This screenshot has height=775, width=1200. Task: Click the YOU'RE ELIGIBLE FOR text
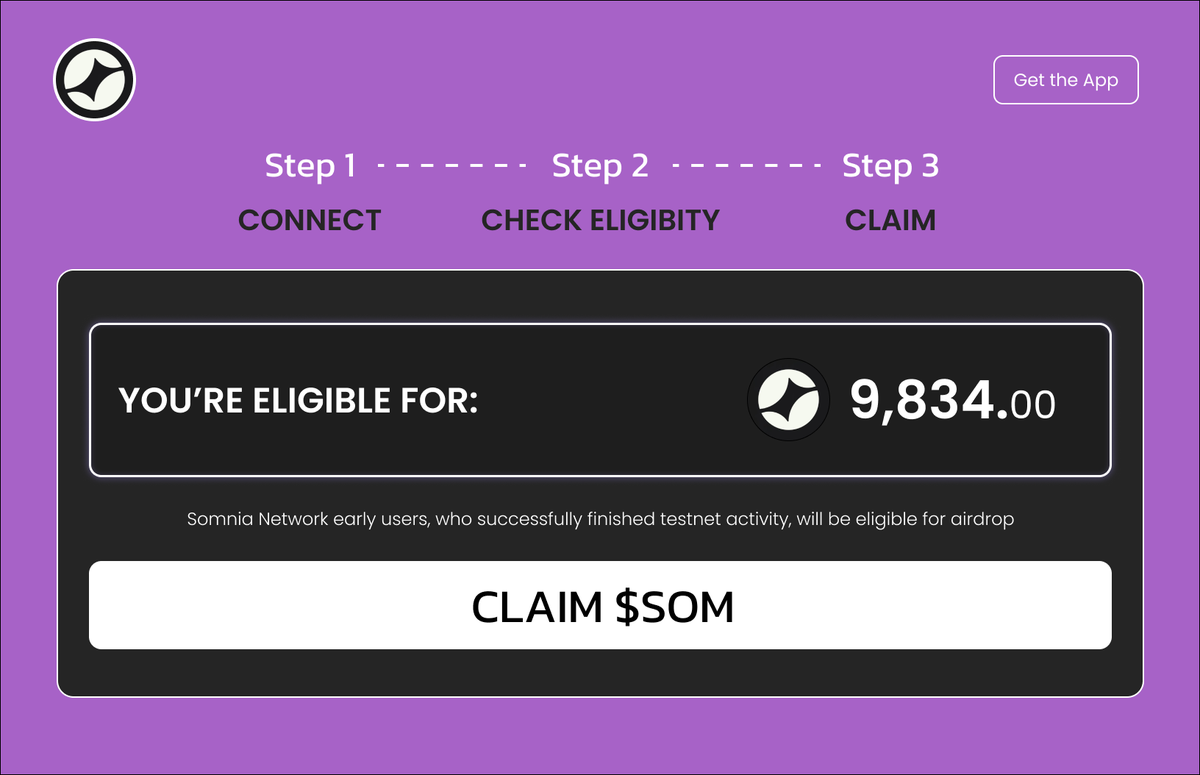(x=299, y=401)
